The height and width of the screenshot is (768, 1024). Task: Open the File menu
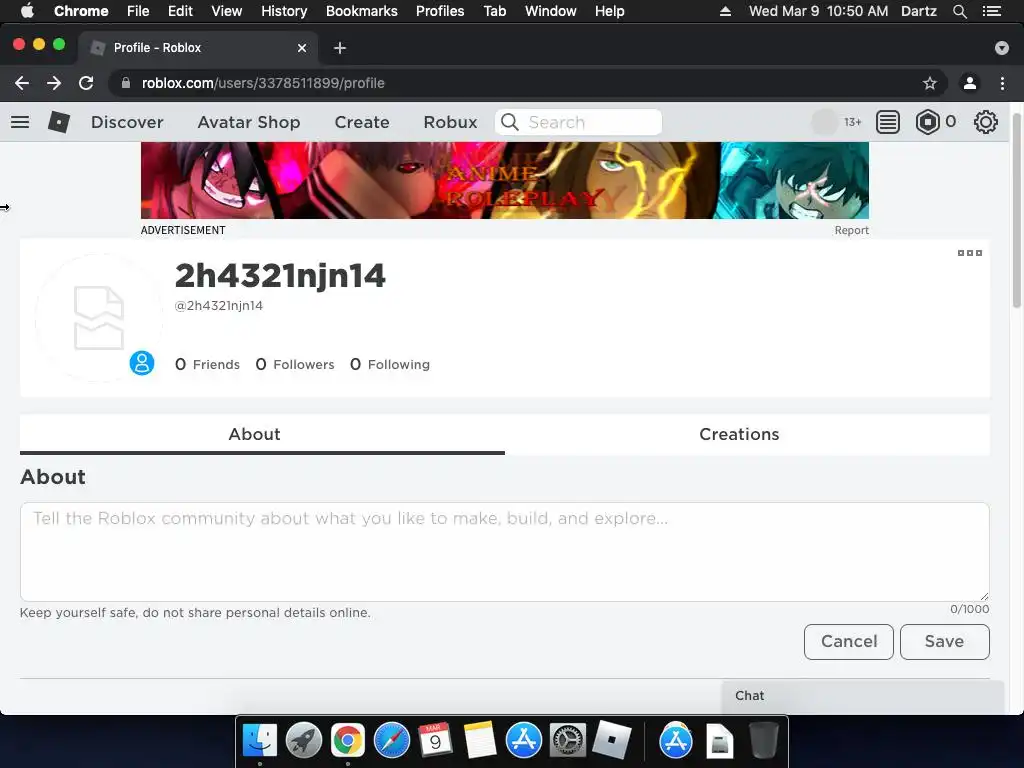coord(138,11)
